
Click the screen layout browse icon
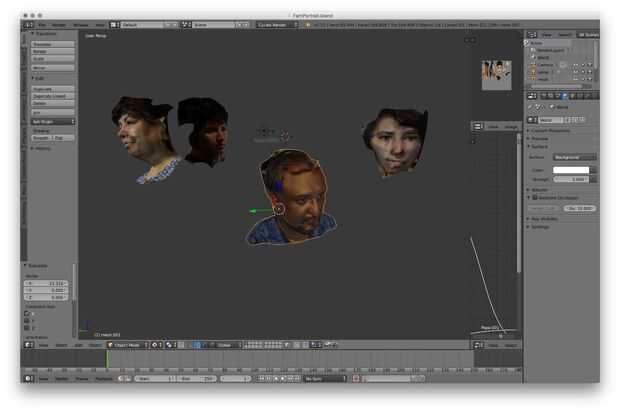point(113,24)
